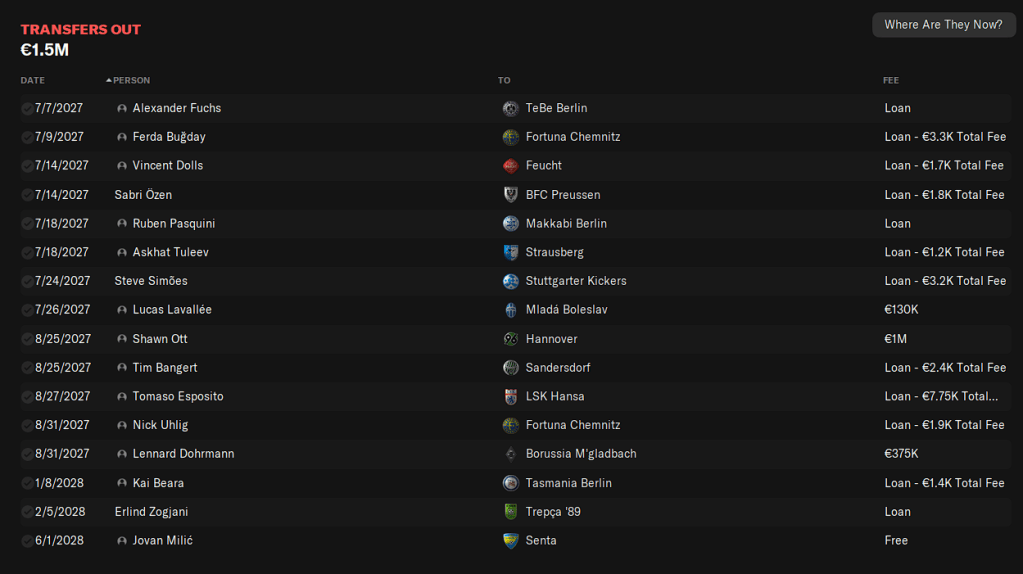The width and height of the screenshot is (1023, 574).
Task: Open the Where Are They Now? view
Action: coord(942,25)
